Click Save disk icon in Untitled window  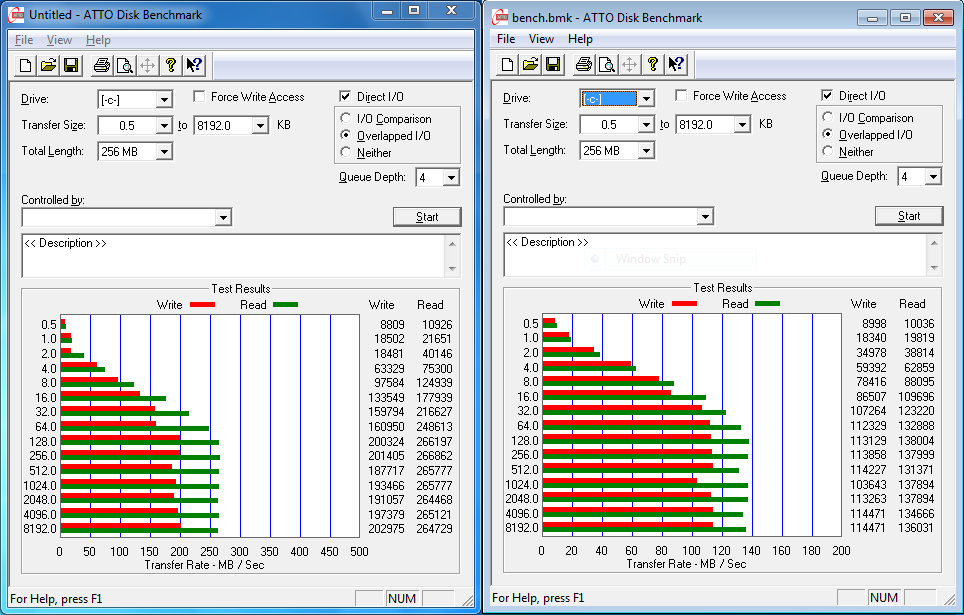click(x=71, y=65)
